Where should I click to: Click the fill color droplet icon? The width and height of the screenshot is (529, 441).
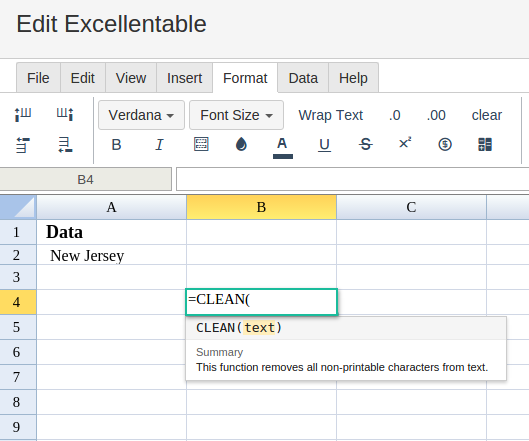[241, 144]
